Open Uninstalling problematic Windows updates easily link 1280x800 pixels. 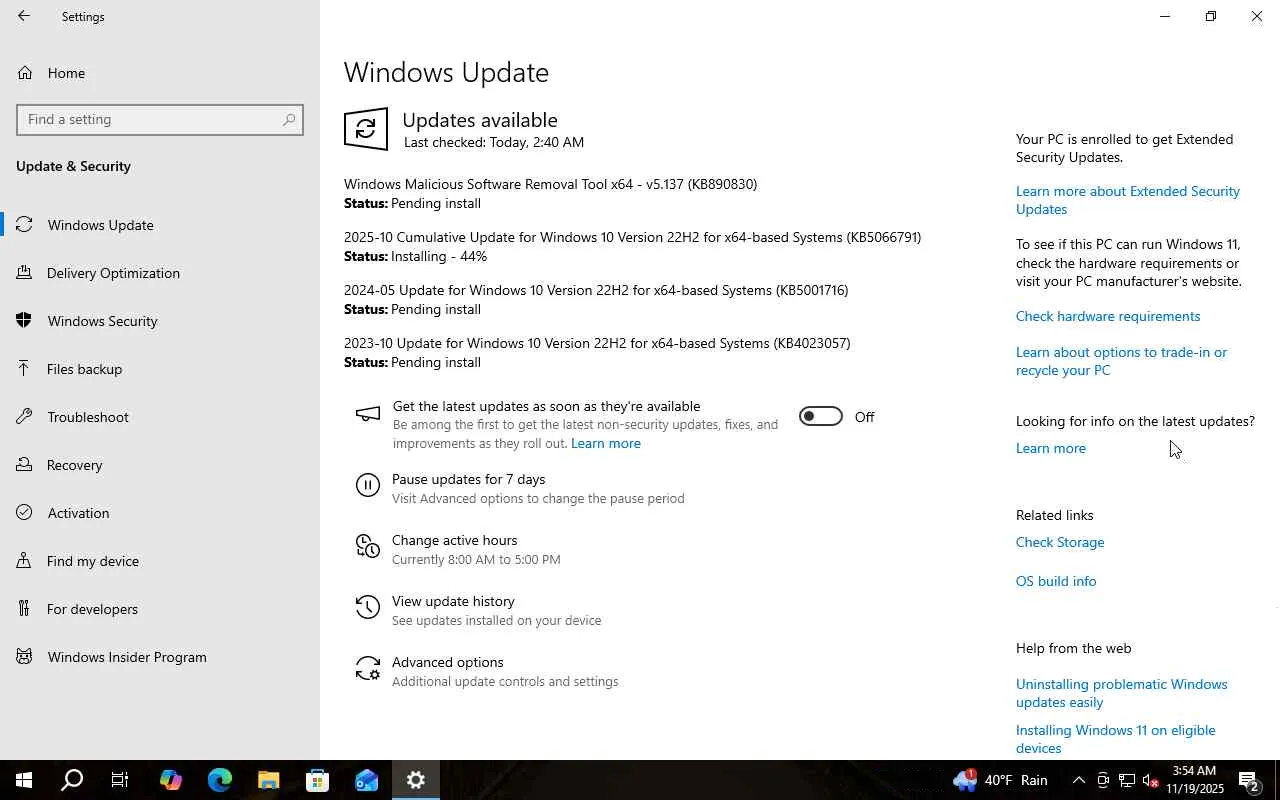(1122, 693)
